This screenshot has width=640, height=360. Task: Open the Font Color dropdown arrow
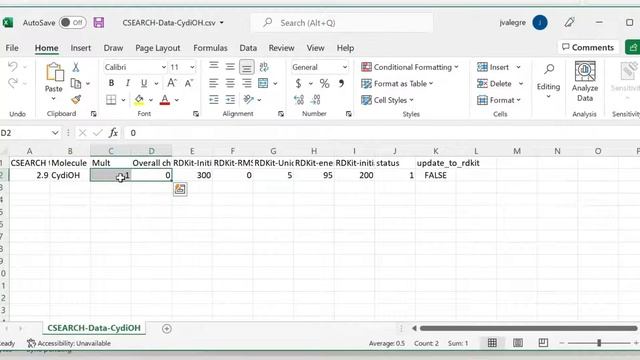(x=177, y=100)
